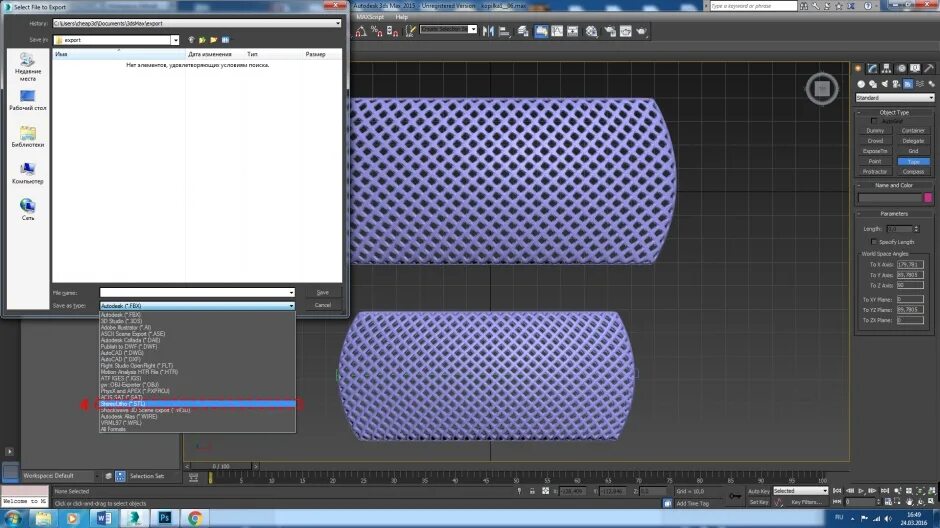Select Helpers category icon
The width and height of the screenshot is (940, 528).
coord(908,85)
